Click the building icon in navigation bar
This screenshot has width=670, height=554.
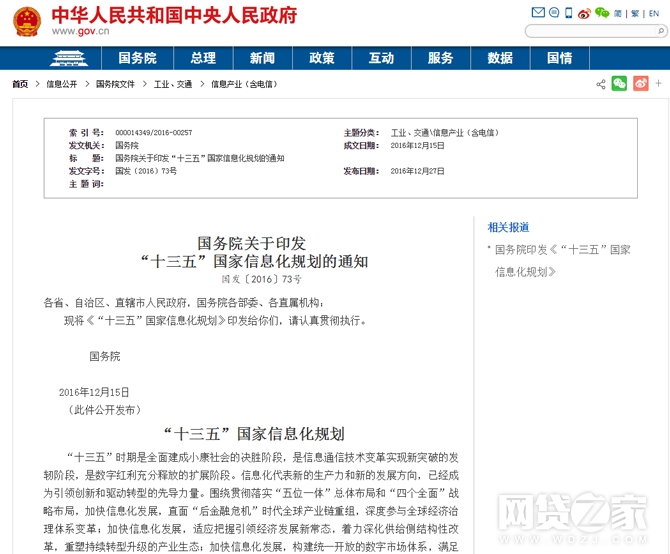(x=69, y=58)
